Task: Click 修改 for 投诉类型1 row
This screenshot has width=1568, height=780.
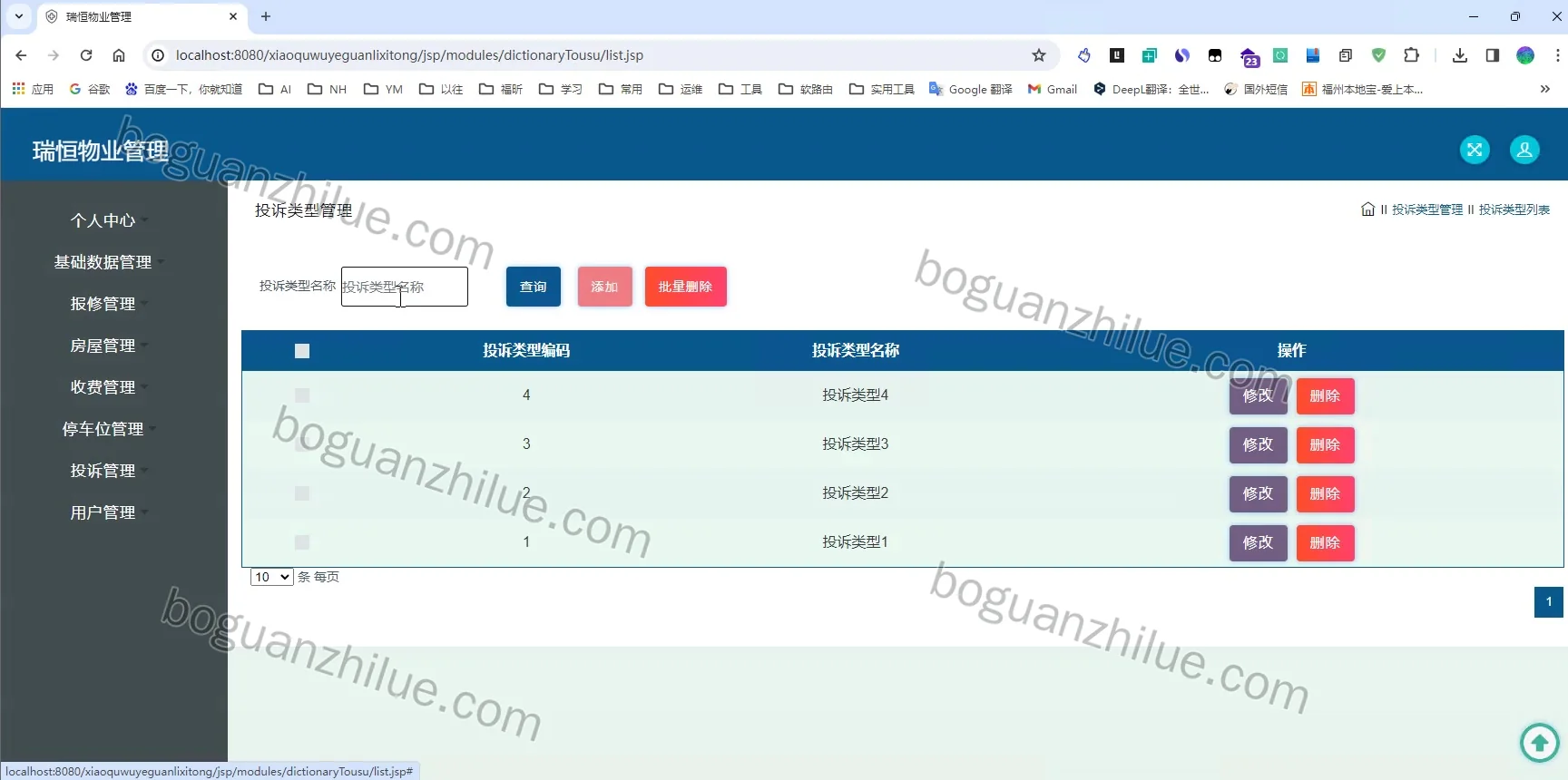Action: (1259, 542)
